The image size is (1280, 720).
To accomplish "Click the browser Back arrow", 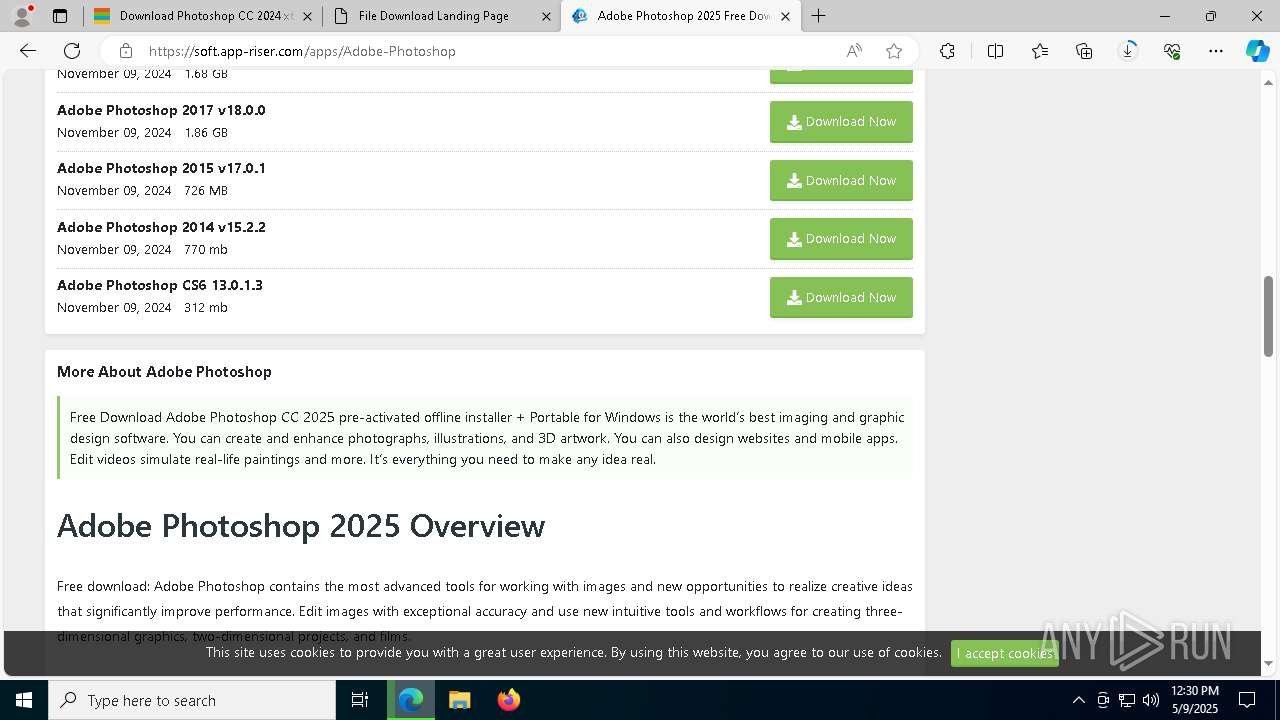I will (28, 51).
